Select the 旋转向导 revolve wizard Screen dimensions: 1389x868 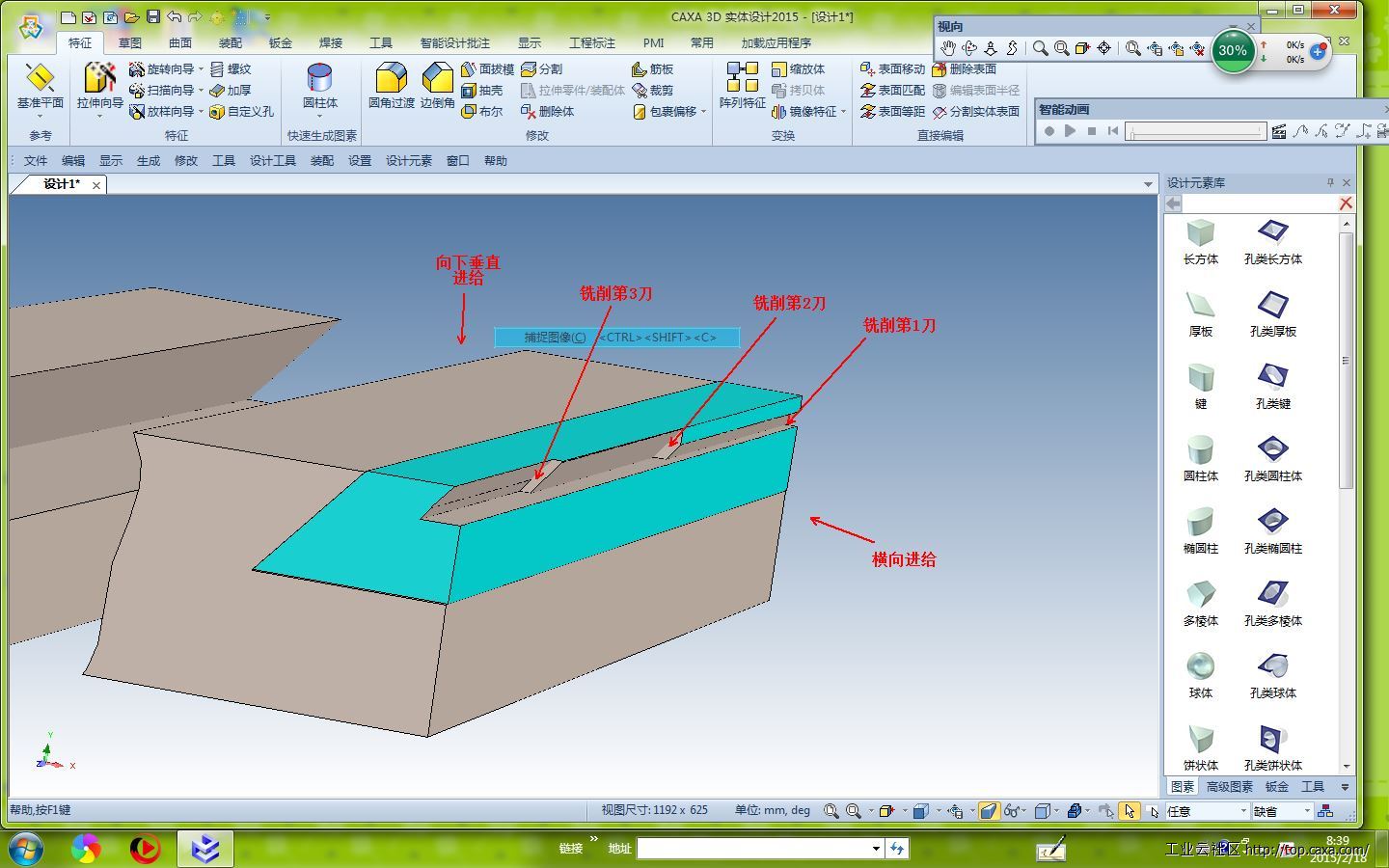click(161, 69)
